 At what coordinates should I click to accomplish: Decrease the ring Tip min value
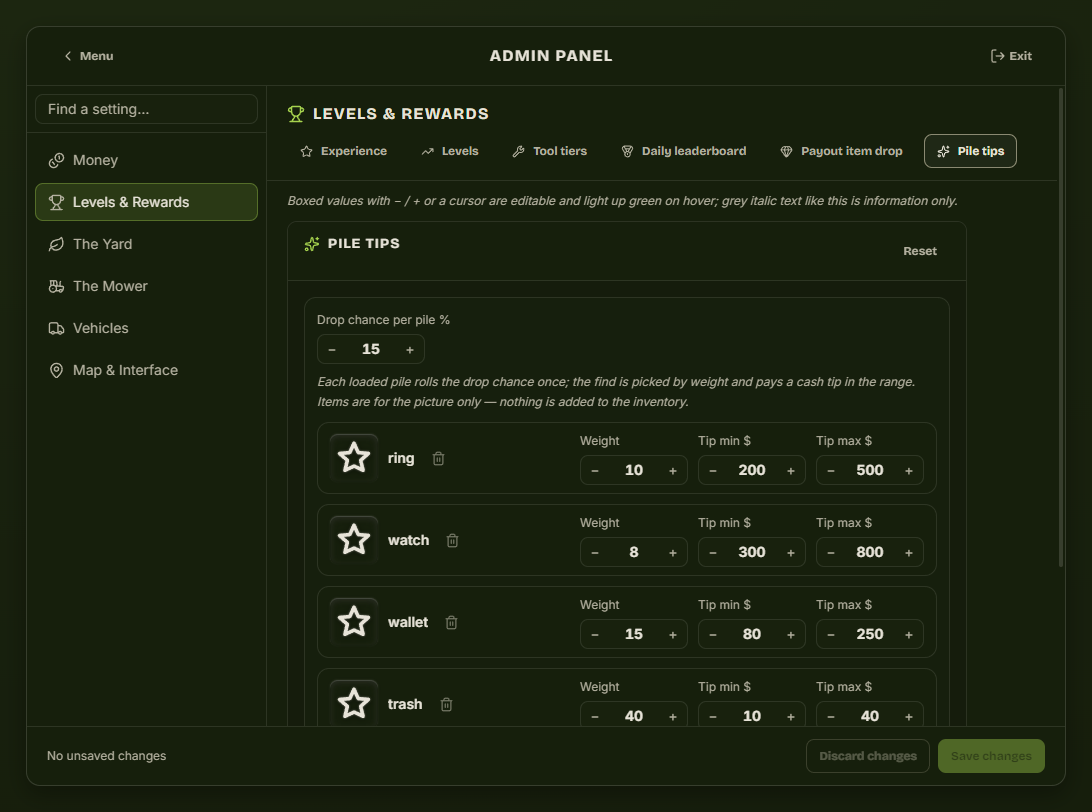pyautogui.click(x=713, y=471)
